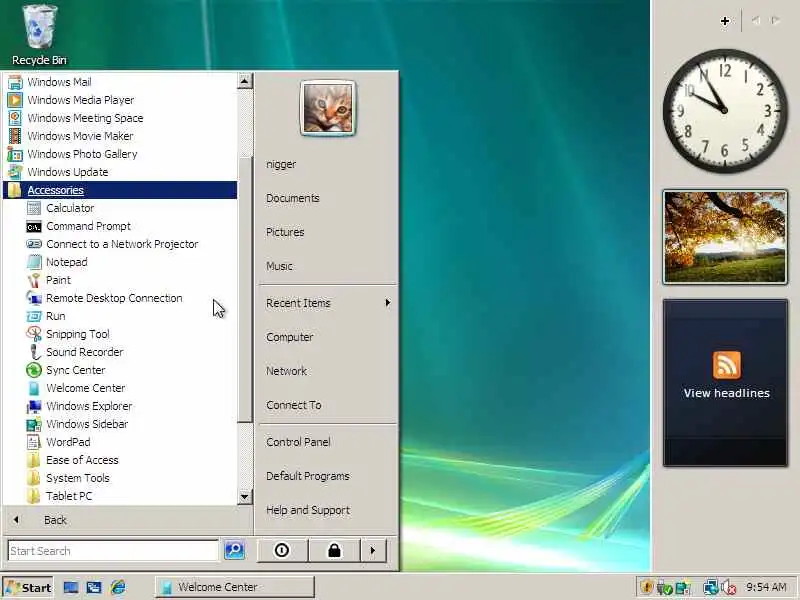Click Show Desktop quick launch icon
Image resolution: width=800 pixels, height=600 pixels.
pyautogui.click(x=71, y=587)
